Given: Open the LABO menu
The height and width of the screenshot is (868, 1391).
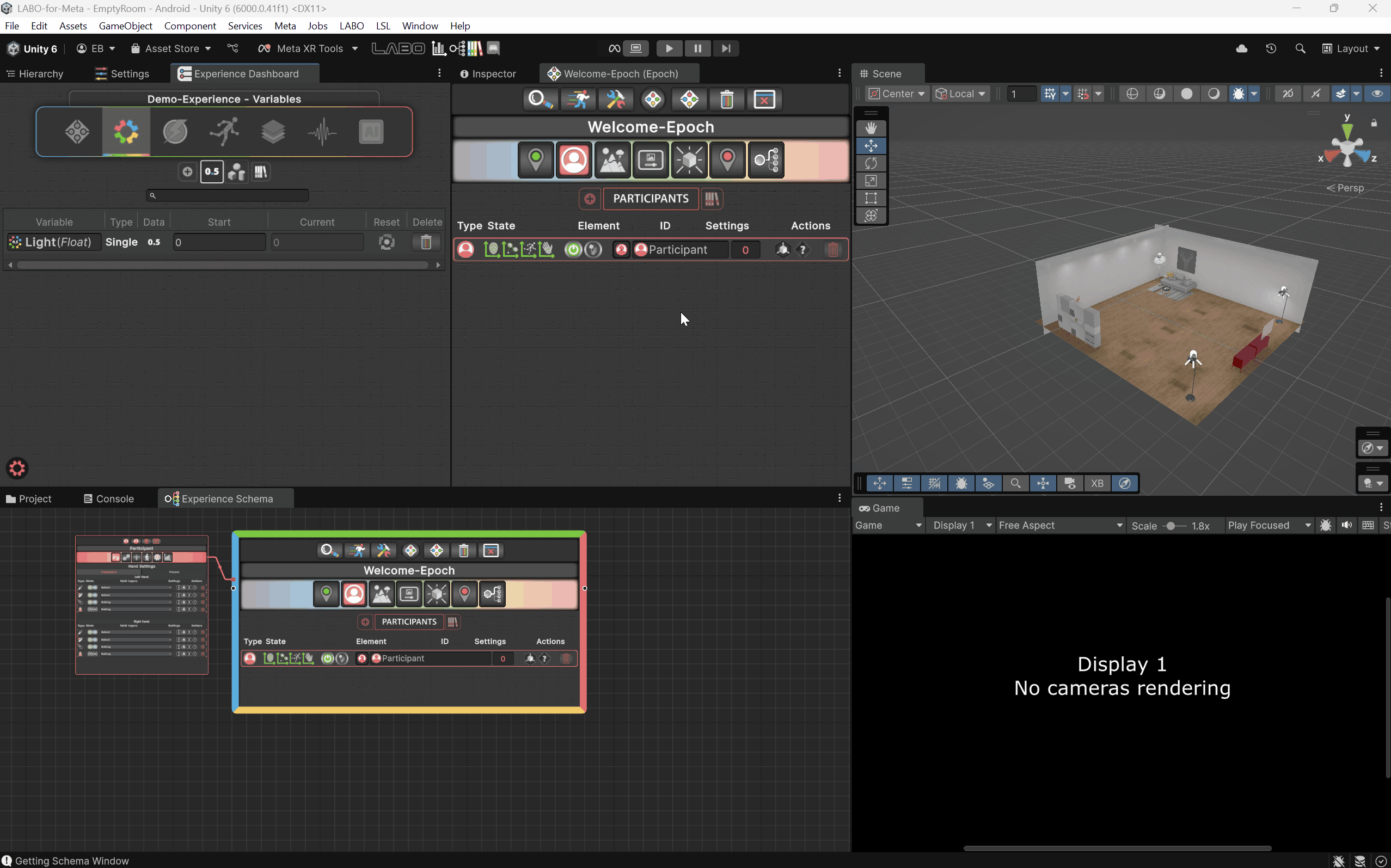Looking at the screenshot, I should pyautogui.click(x=352, y=26).
